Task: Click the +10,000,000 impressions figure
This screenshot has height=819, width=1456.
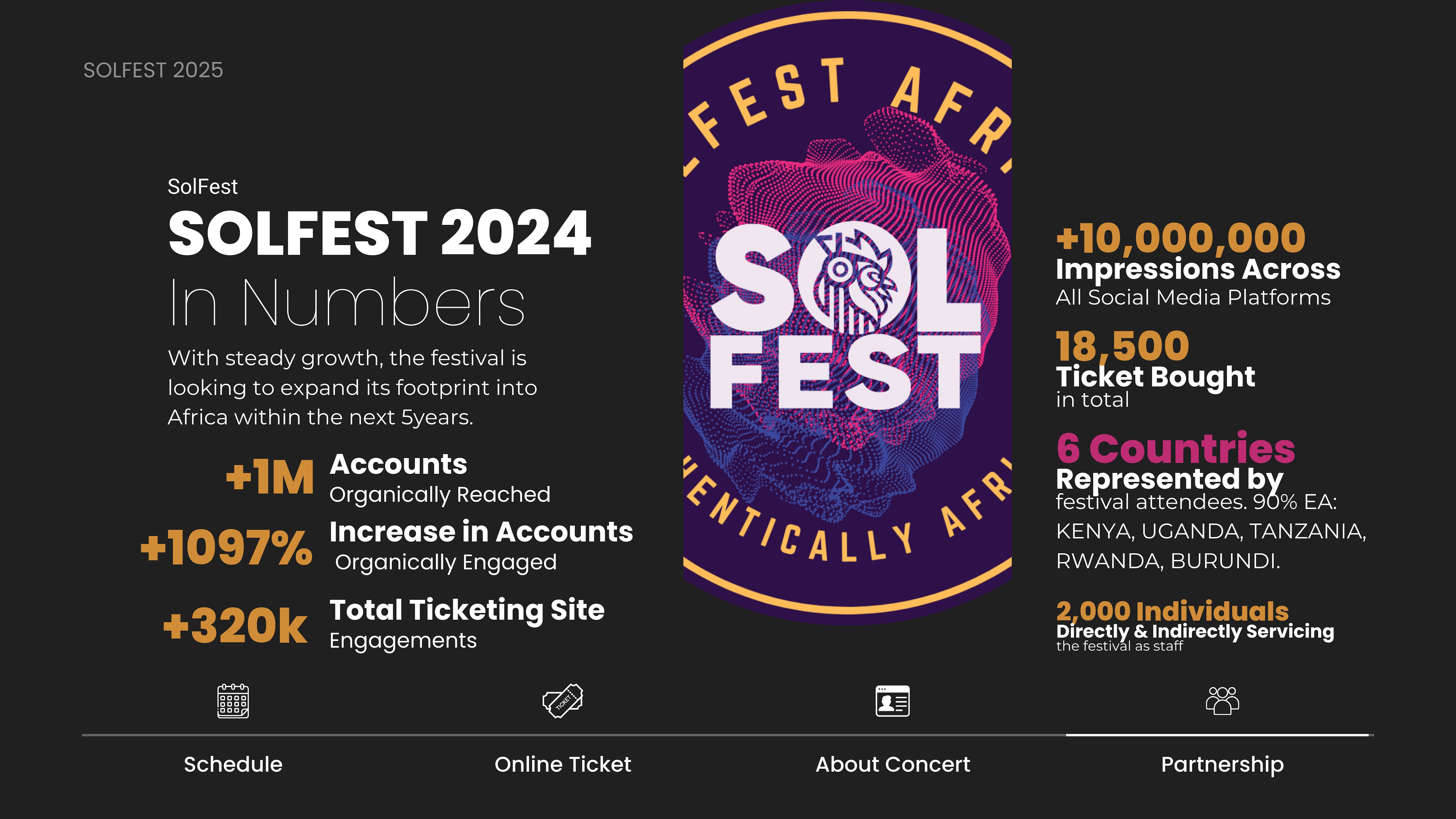Action: [1181, 237]
